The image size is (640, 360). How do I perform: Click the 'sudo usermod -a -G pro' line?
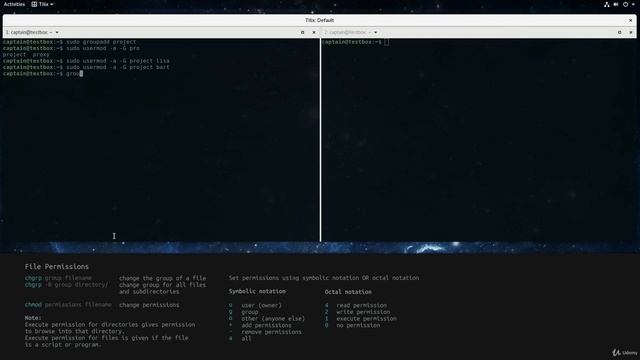click(x=71, y=48)
